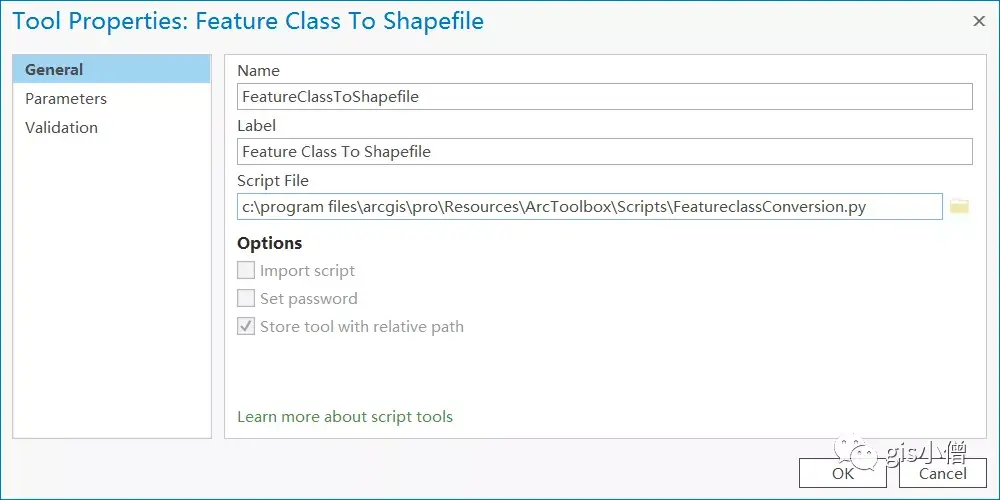
Task: Click the Options section heading
Action: point(270,243)
